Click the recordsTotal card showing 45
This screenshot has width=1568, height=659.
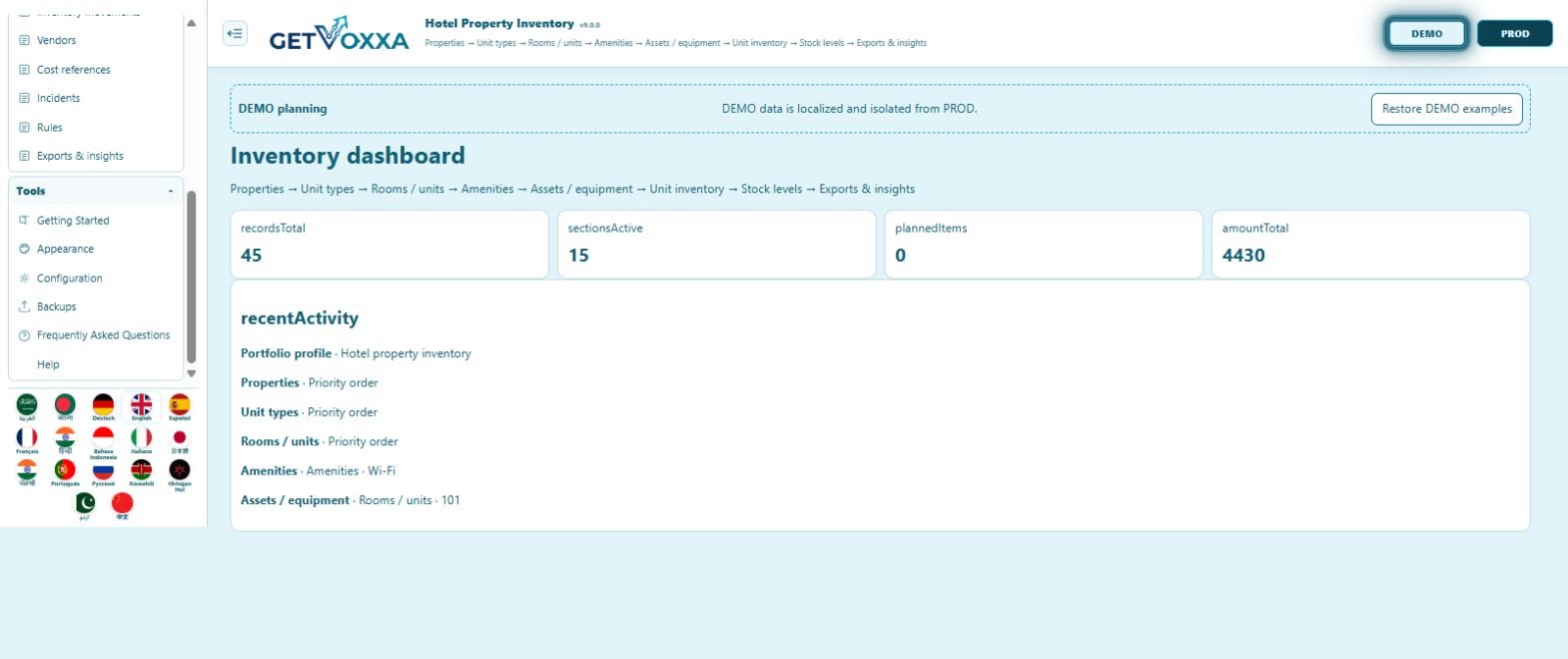[390, 244]
